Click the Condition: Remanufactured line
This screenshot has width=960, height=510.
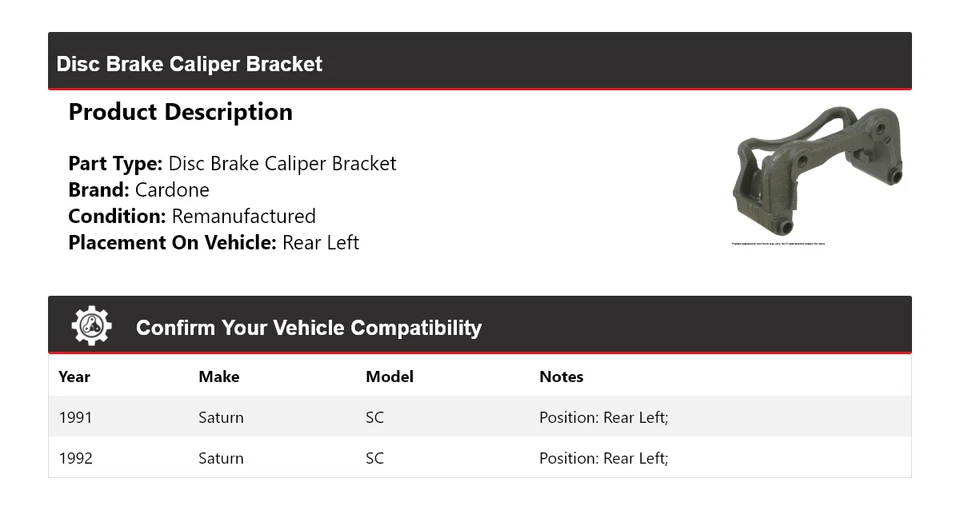pyautogui.click(x=192, y=216)
